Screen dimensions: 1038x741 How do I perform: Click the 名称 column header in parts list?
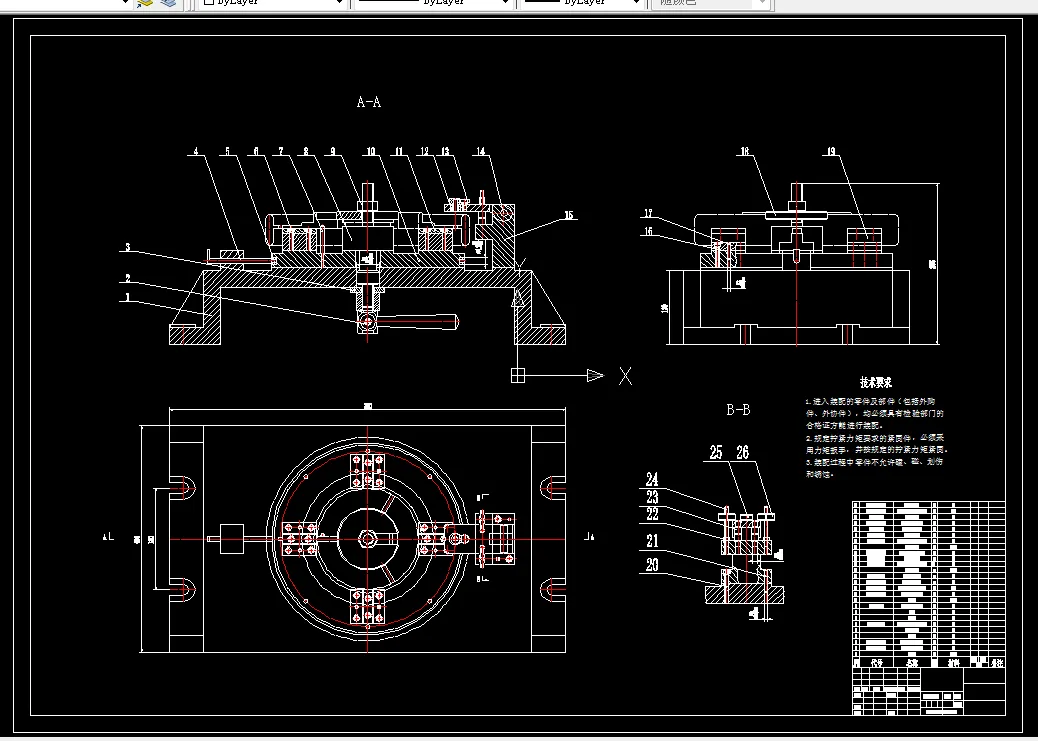[x=912, y=662]
